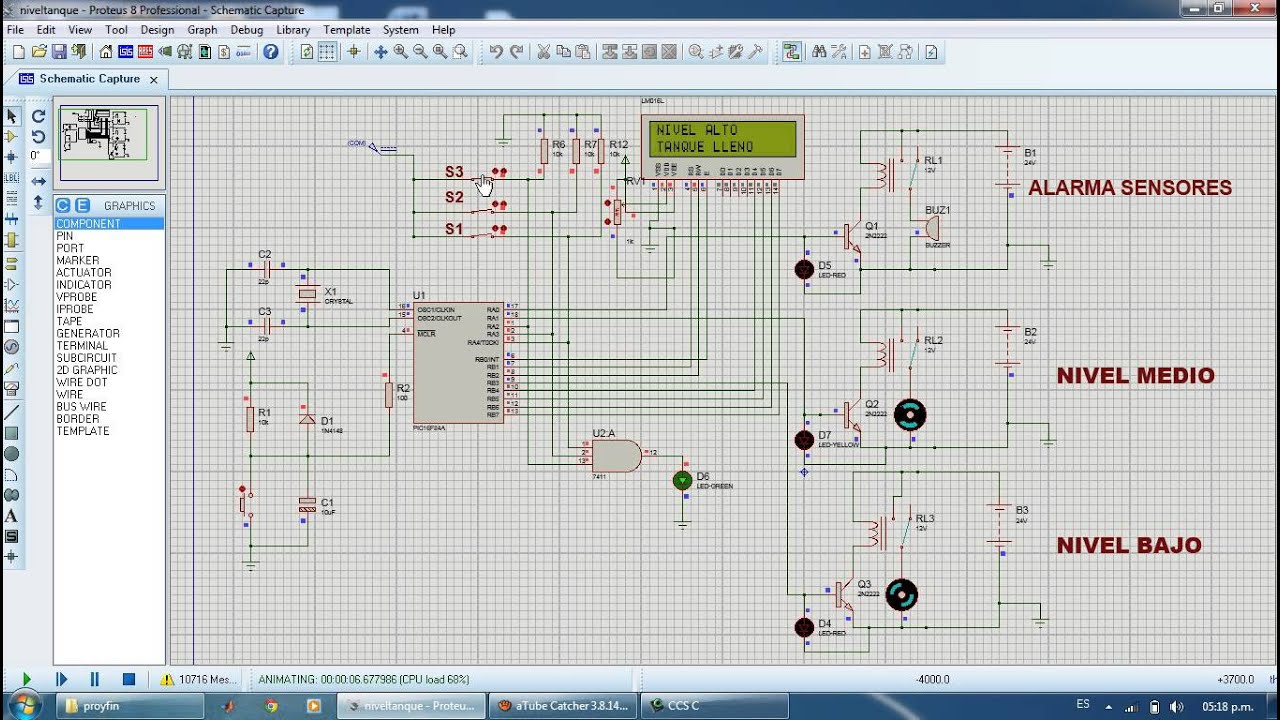Image resolution: width=1280 pixels, height=720 pixels.
Task: Stop the simulation
Action: [x=129, y=679]
